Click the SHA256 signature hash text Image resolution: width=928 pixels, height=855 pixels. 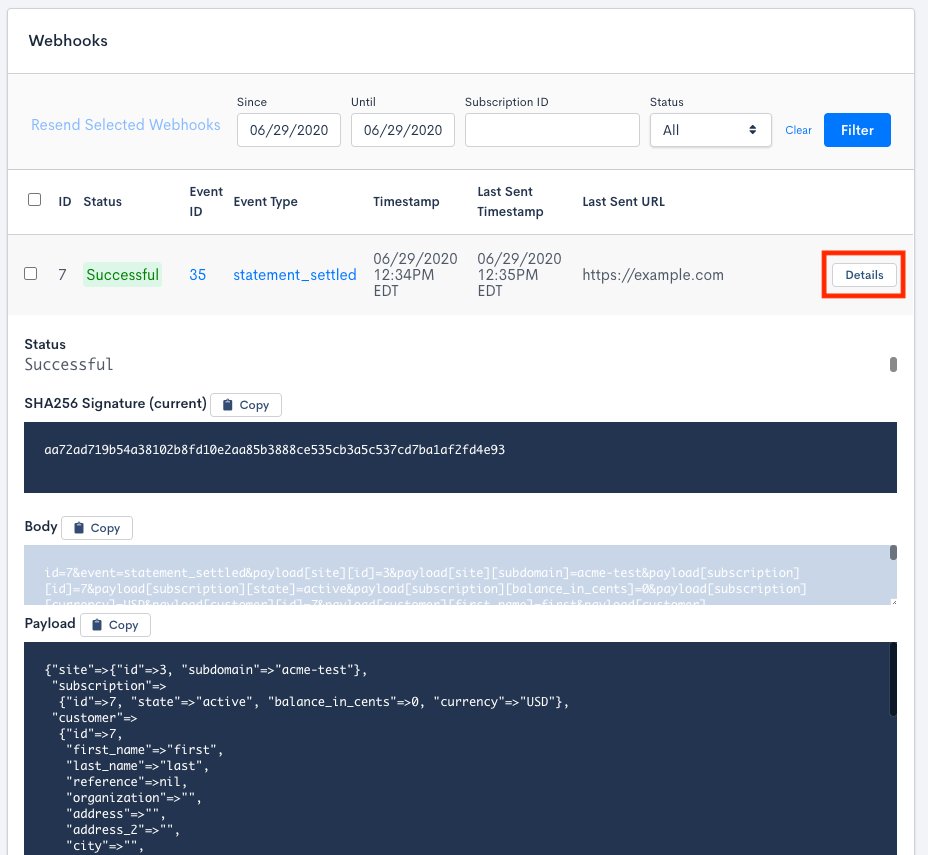pos(275,450)
